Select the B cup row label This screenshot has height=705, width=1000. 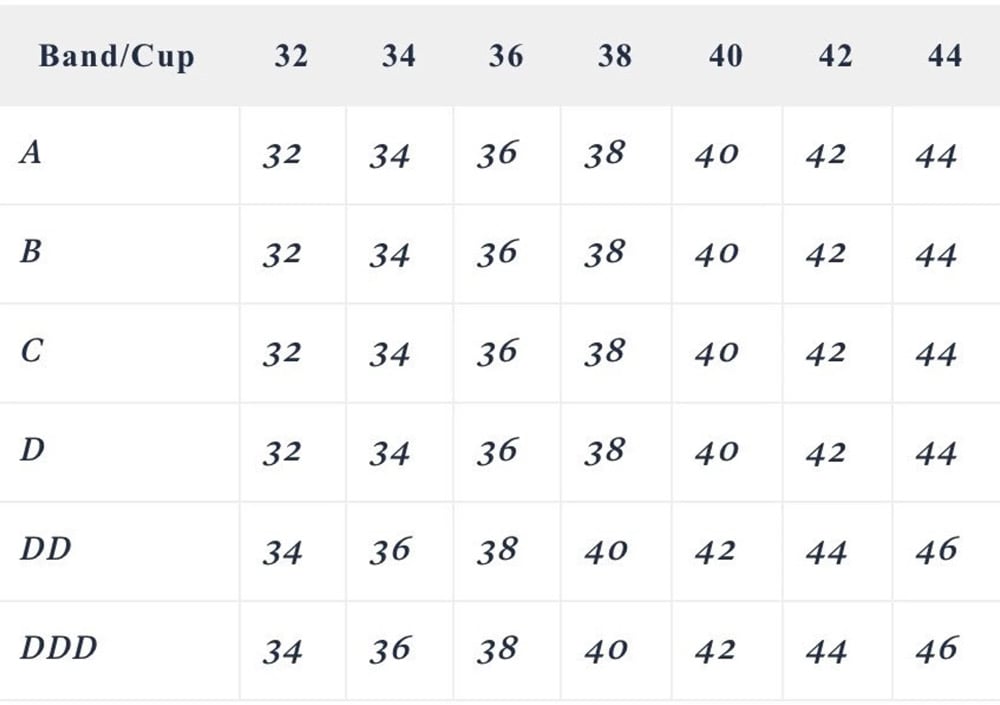pyautogui.click(x=31, y=251)
